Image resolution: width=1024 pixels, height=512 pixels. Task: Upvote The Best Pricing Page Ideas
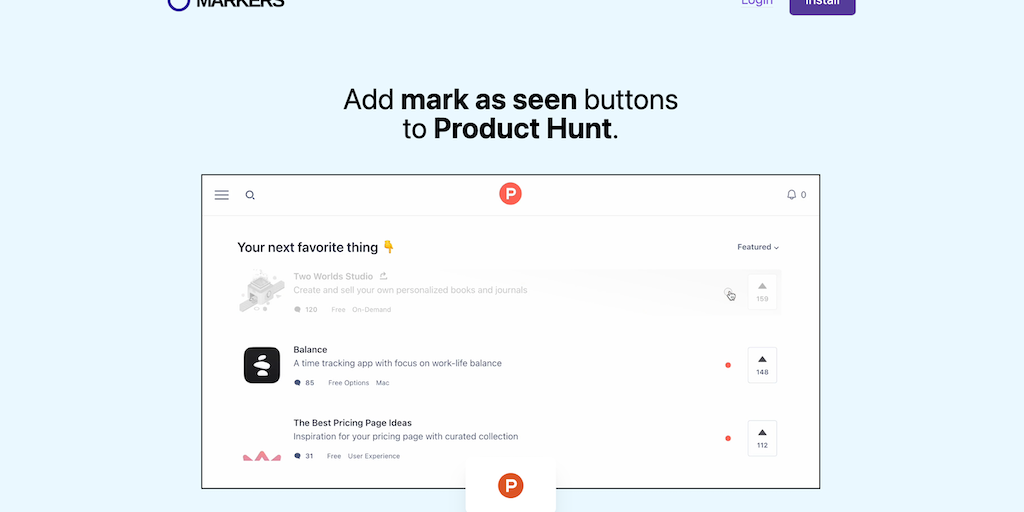[x=762, y=438]
